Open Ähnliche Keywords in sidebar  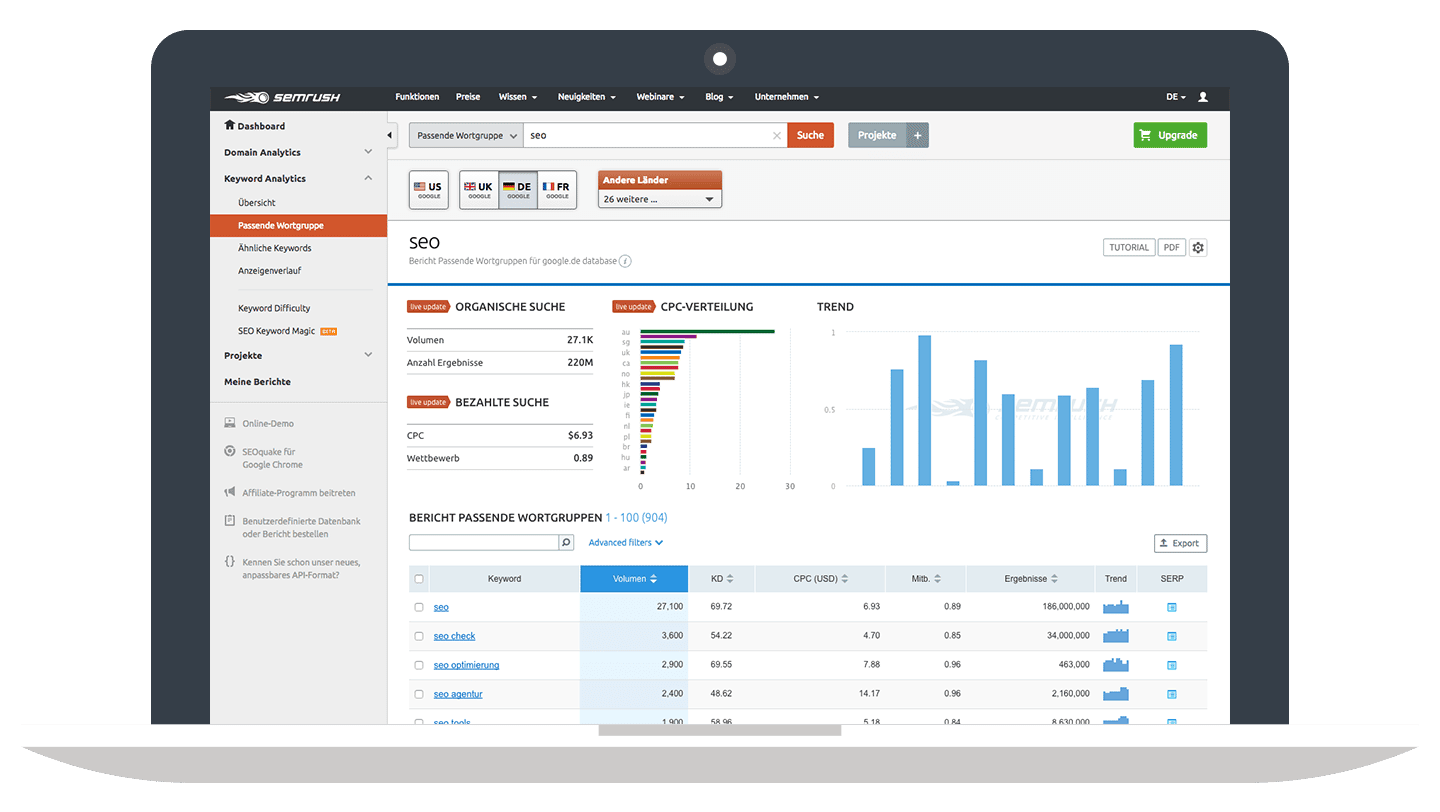274,248
